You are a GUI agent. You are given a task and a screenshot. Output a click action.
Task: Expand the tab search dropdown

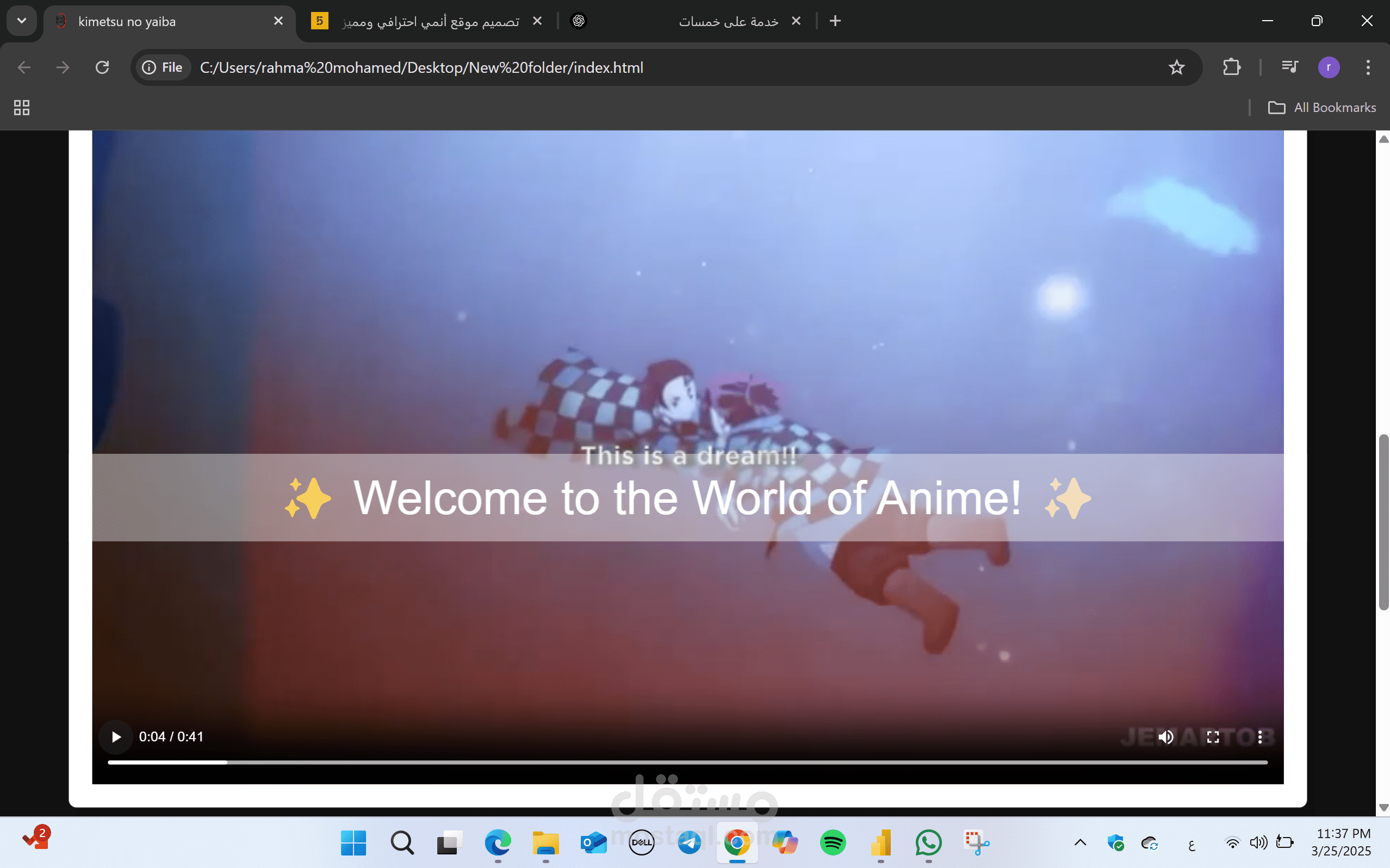coord(22,21)
